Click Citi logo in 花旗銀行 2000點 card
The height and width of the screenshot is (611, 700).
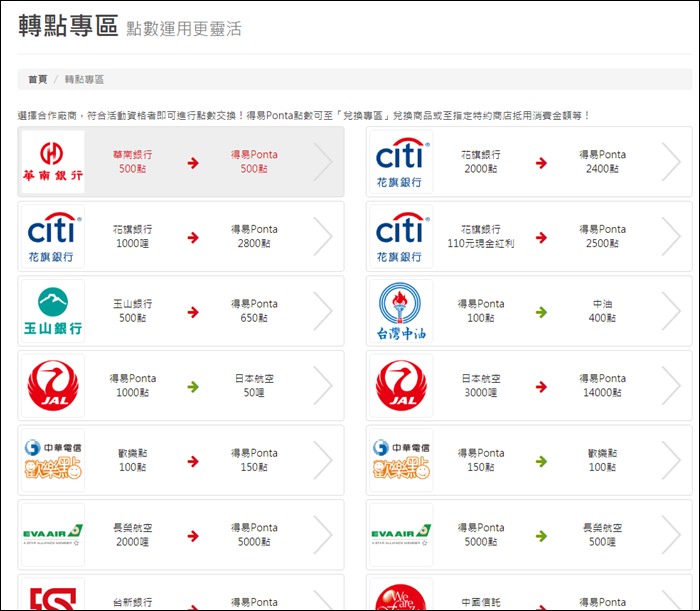coord(401,162)
